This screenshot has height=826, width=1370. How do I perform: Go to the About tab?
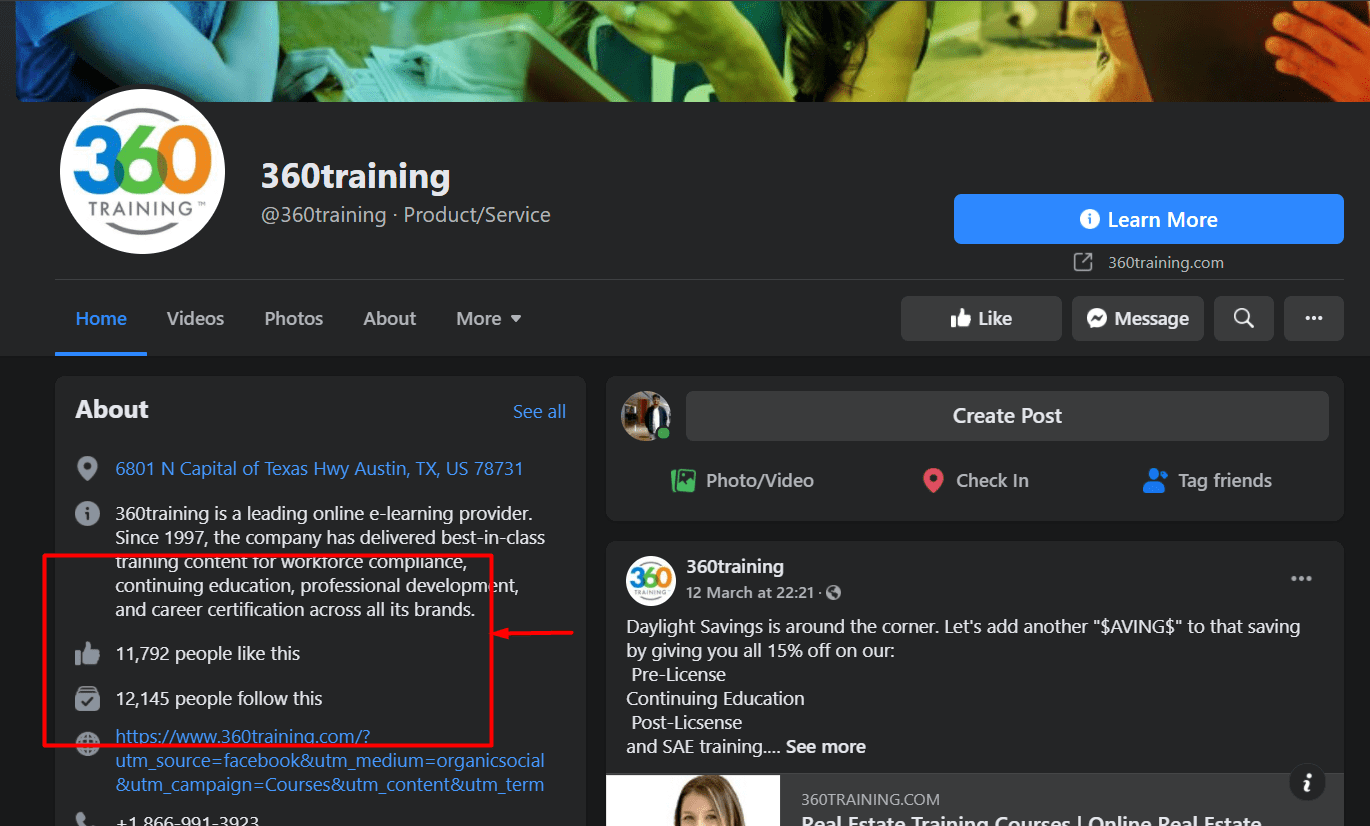tap(390, 319)
